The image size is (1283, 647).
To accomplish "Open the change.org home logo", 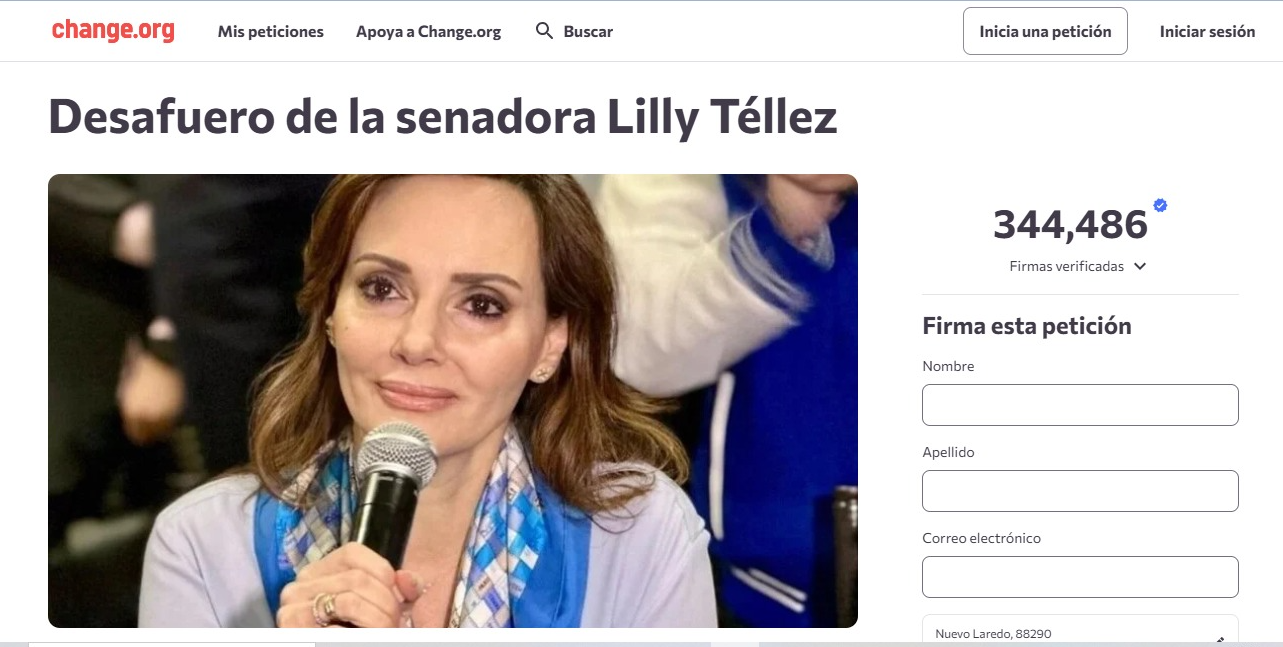I will click(113, 31).
